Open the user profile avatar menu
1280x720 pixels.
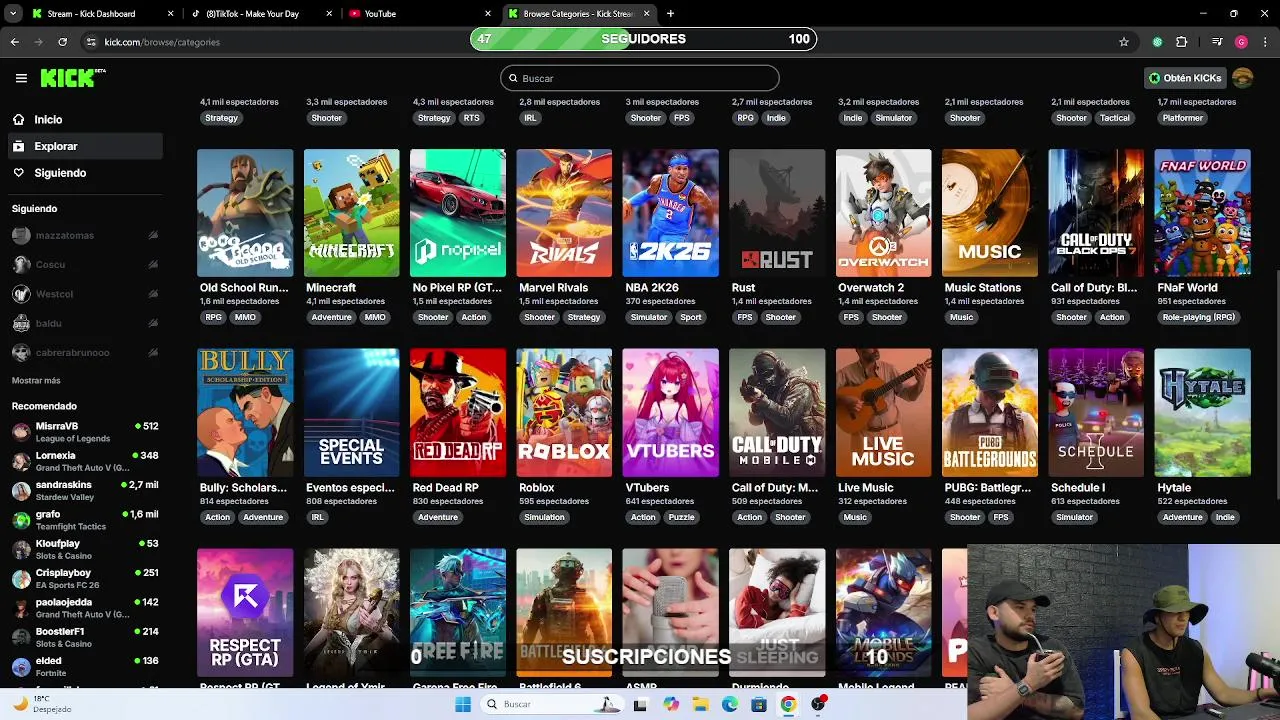tap(1243, 78)
